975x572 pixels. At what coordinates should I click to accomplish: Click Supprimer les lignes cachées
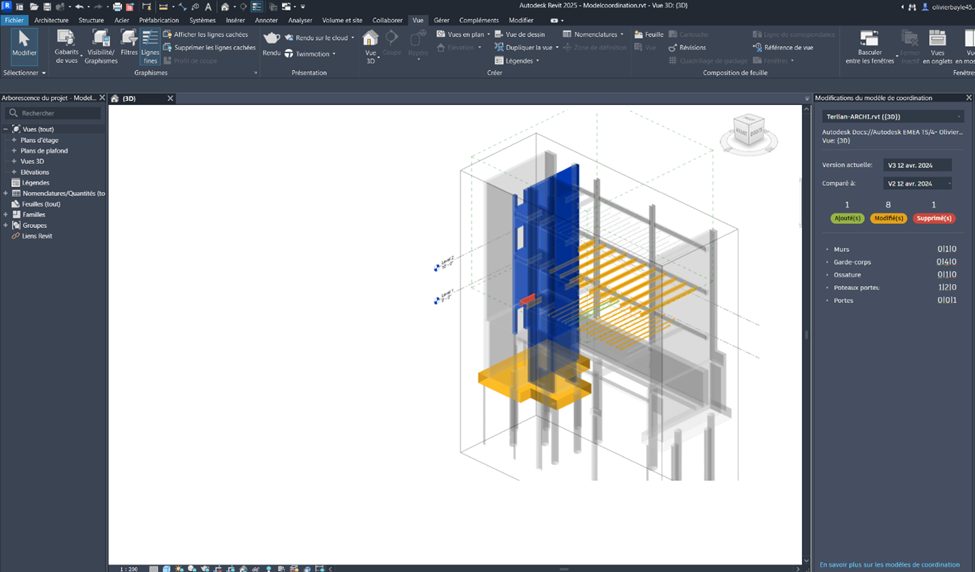[x=210, y=47]
